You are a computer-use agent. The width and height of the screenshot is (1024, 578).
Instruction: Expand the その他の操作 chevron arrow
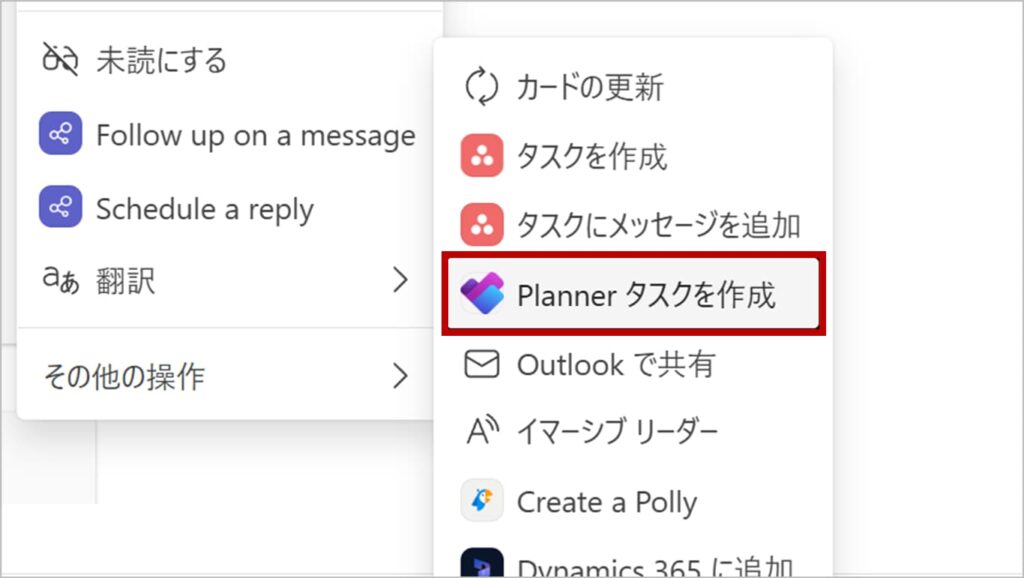tap(400, 376)
